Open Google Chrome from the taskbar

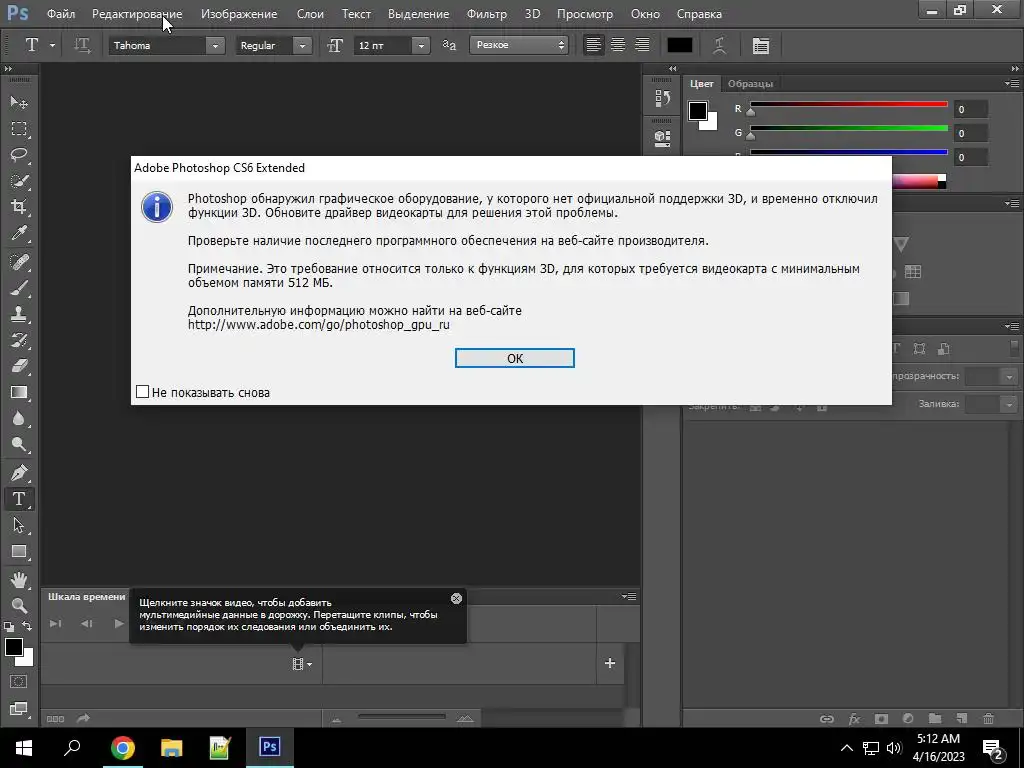pos(122,747)
